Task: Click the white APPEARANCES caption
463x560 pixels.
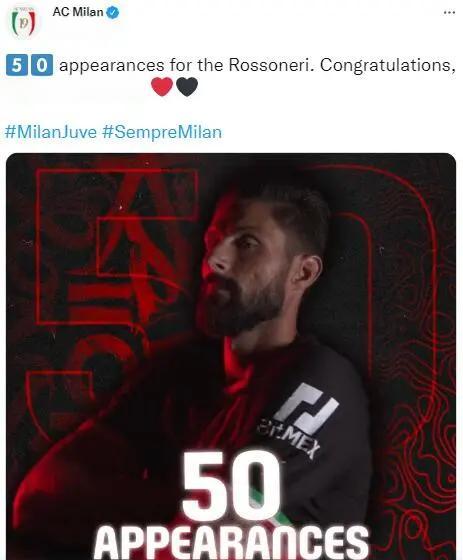Action: click(231, 542)
